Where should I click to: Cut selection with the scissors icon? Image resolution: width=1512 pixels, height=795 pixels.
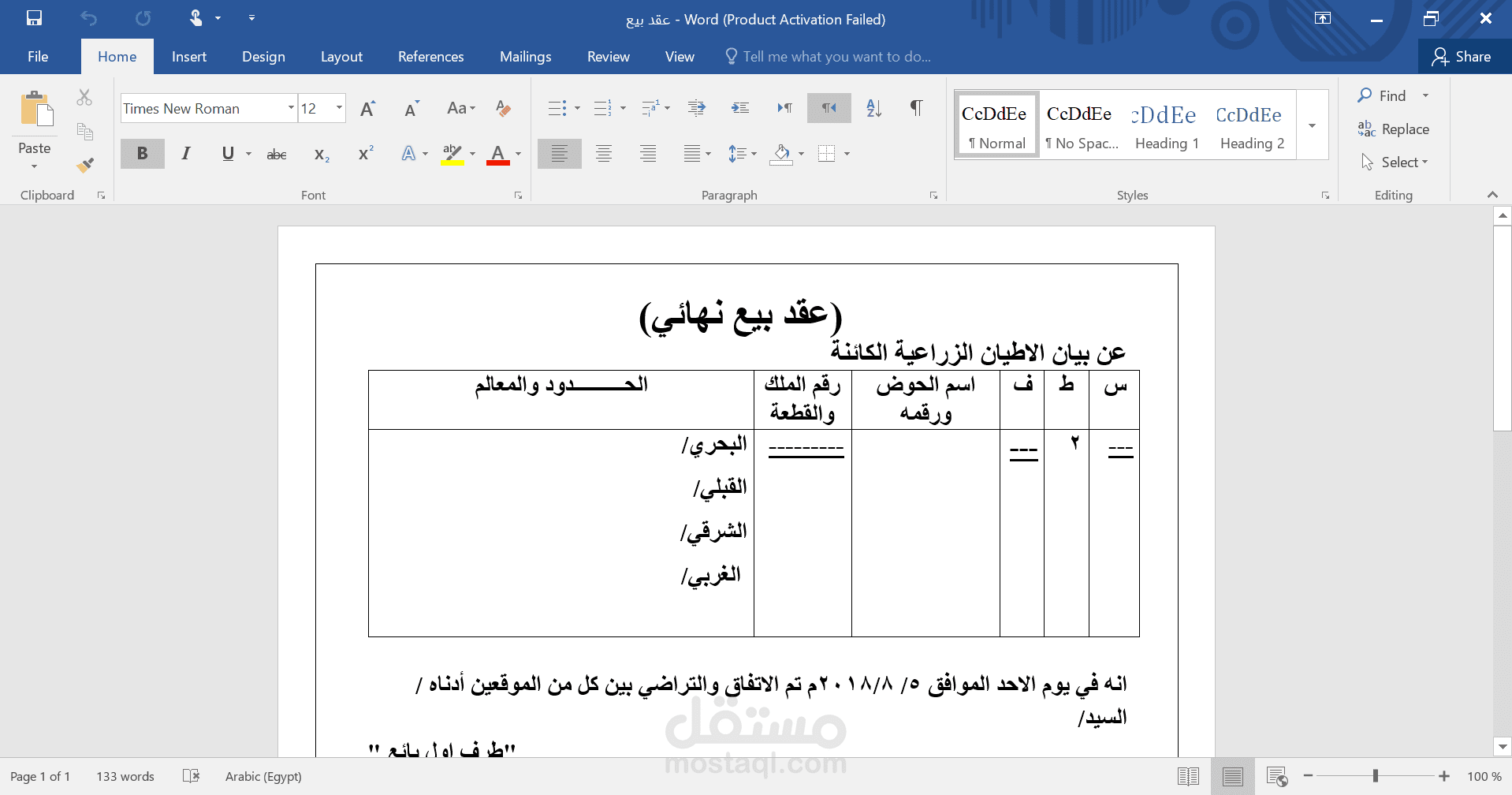(84, 97)
